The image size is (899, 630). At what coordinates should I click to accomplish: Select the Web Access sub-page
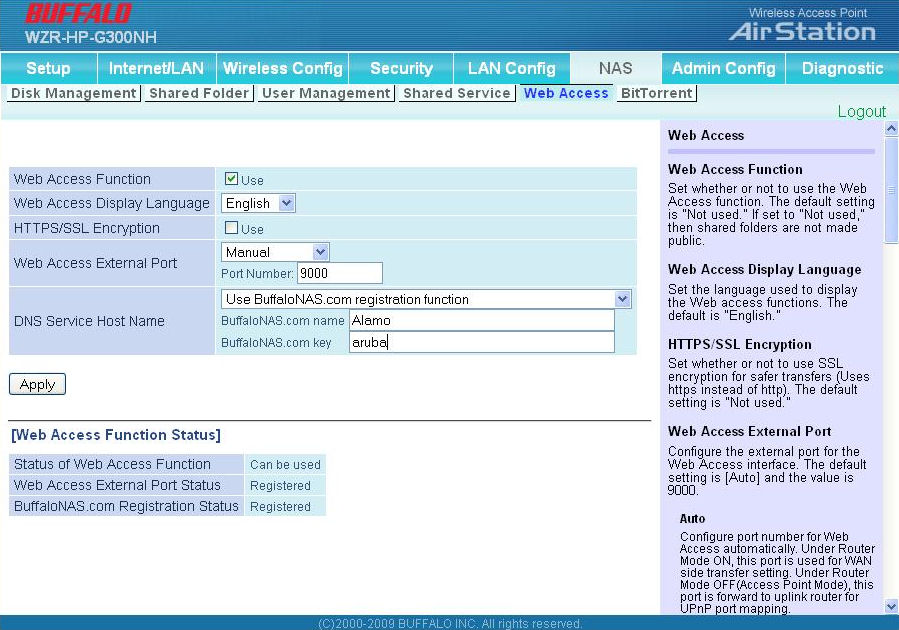click(566, 93)
